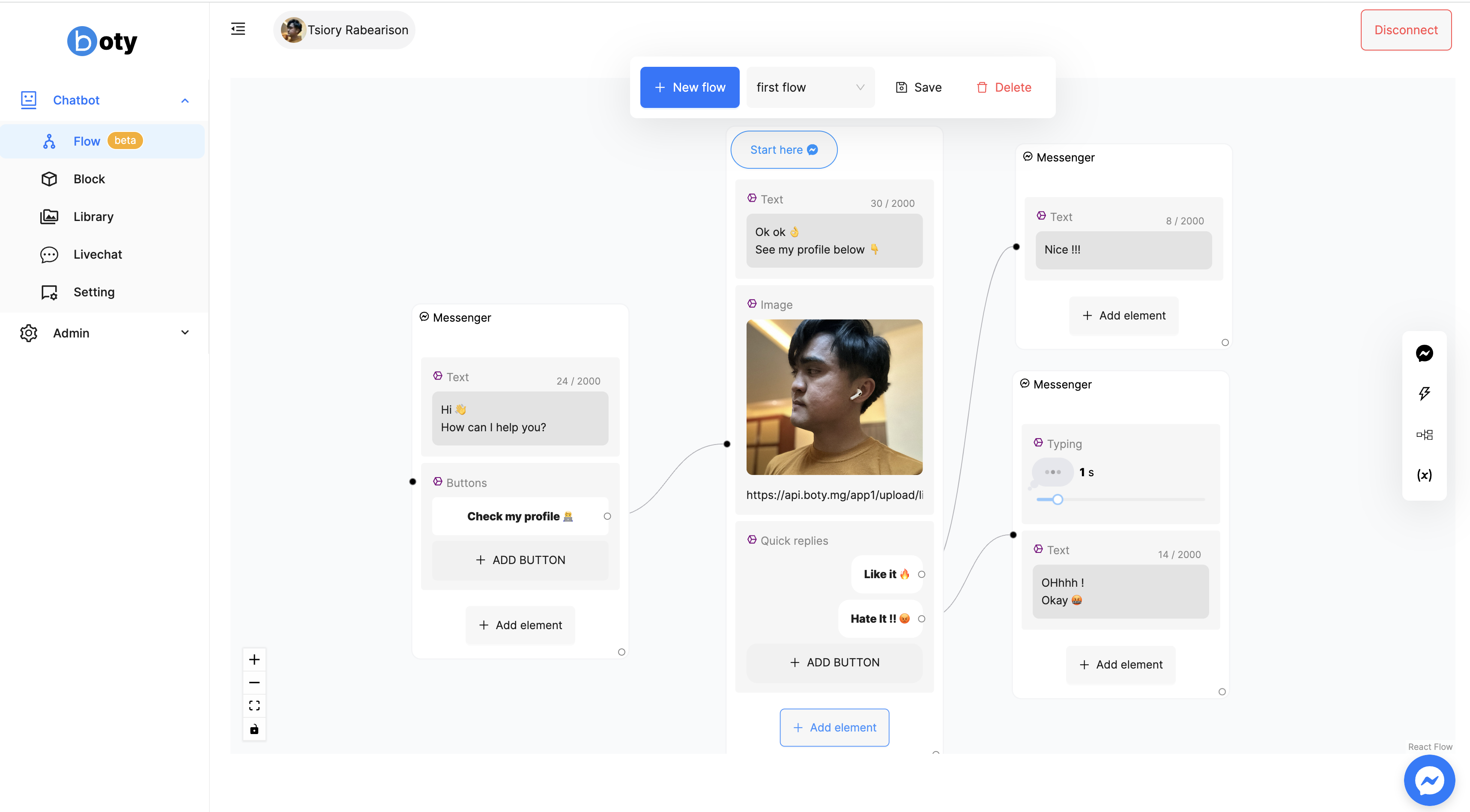Adjust the Typing duration slider handle

click(x=1058, y=499)
